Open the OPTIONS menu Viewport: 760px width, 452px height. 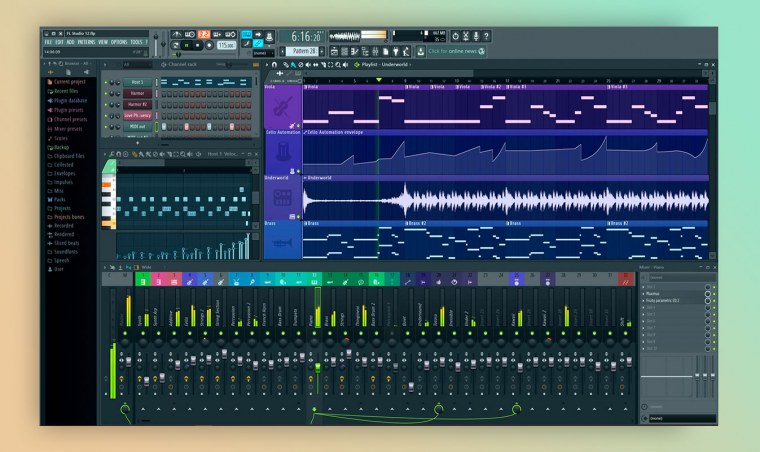click(x=119, y=42)
